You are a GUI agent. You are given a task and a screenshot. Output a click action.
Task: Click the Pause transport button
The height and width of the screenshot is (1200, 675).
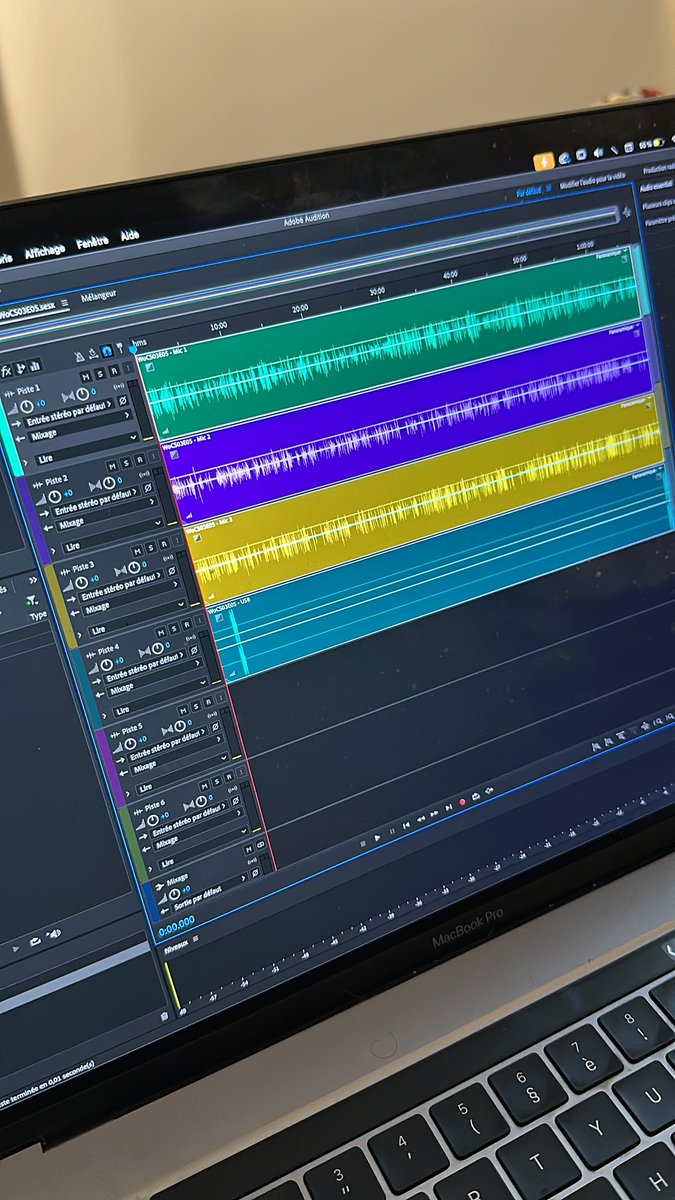pos(392,831)
